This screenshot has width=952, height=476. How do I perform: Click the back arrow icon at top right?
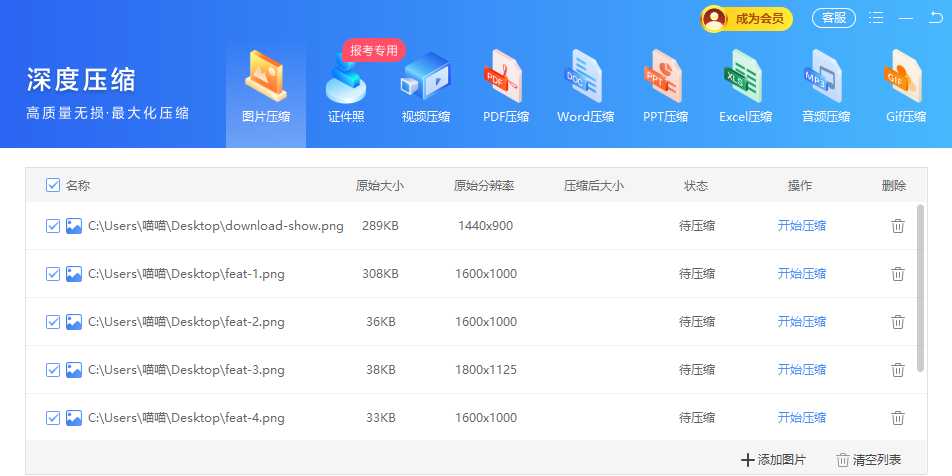936,18
